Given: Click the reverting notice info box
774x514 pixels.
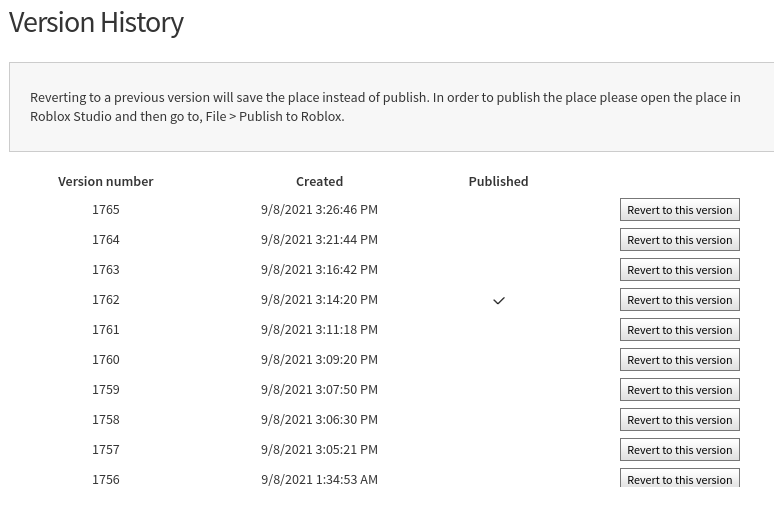Looking at the screenshot, I should click(391, 107).
